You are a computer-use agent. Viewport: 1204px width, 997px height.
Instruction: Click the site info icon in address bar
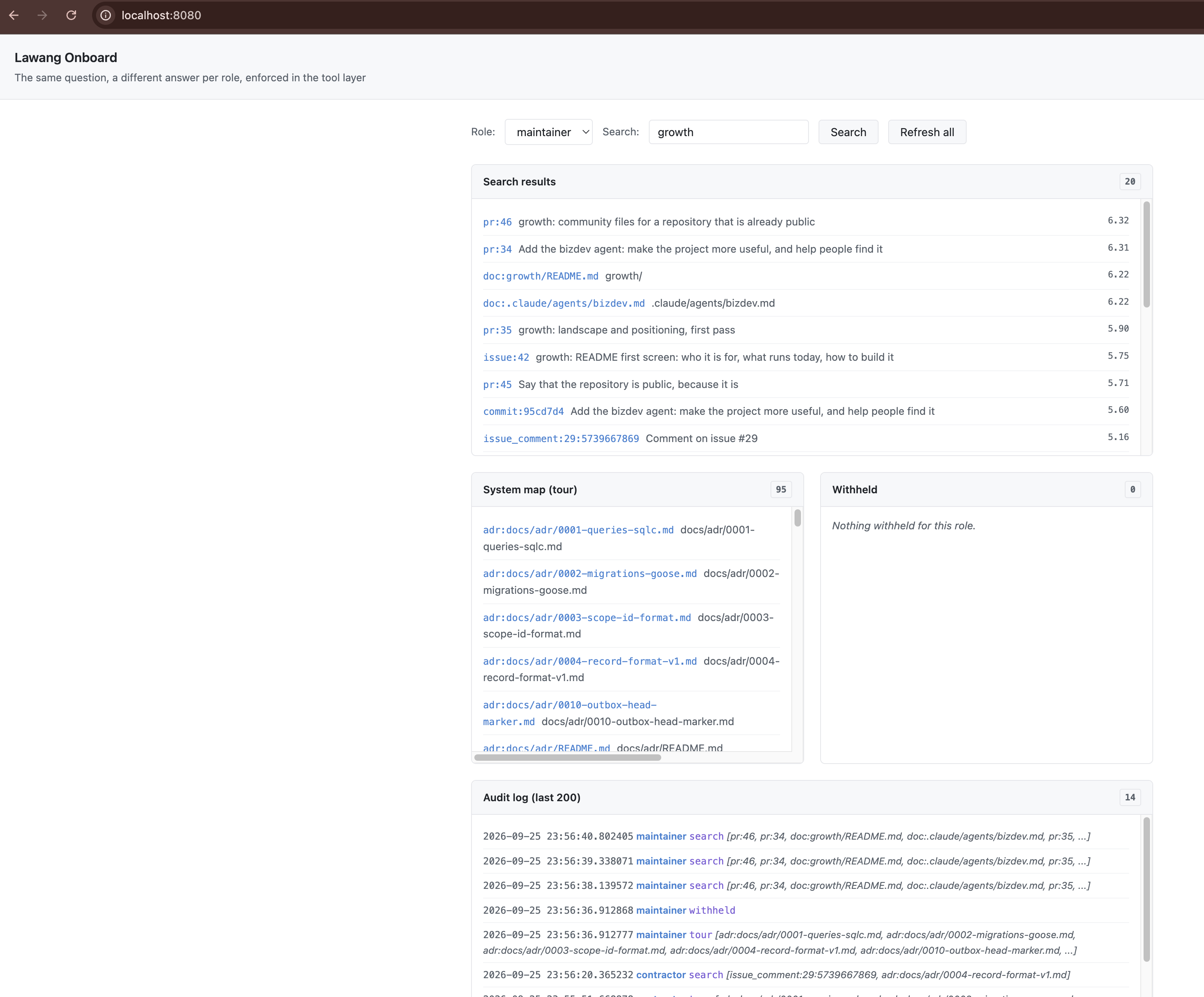coord(106,16)
